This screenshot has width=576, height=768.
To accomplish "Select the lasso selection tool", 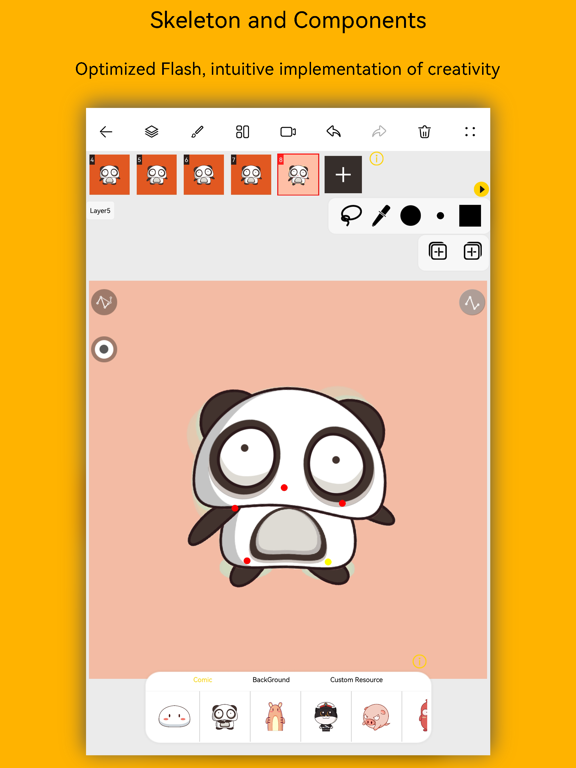I will click(x=351, y=216).
